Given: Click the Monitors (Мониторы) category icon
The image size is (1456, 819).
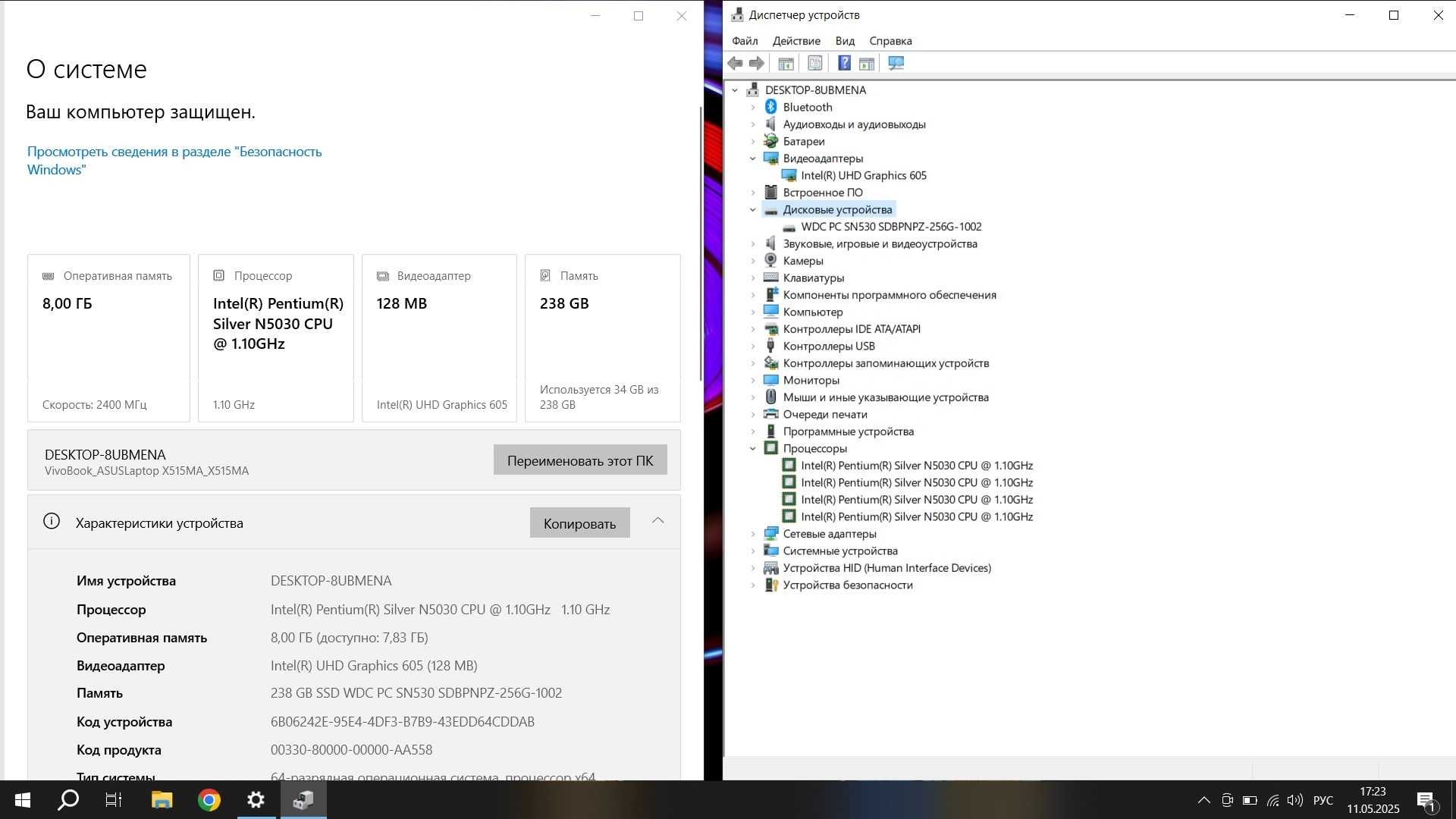Looking at the screenshot, I should pos(771,380).
